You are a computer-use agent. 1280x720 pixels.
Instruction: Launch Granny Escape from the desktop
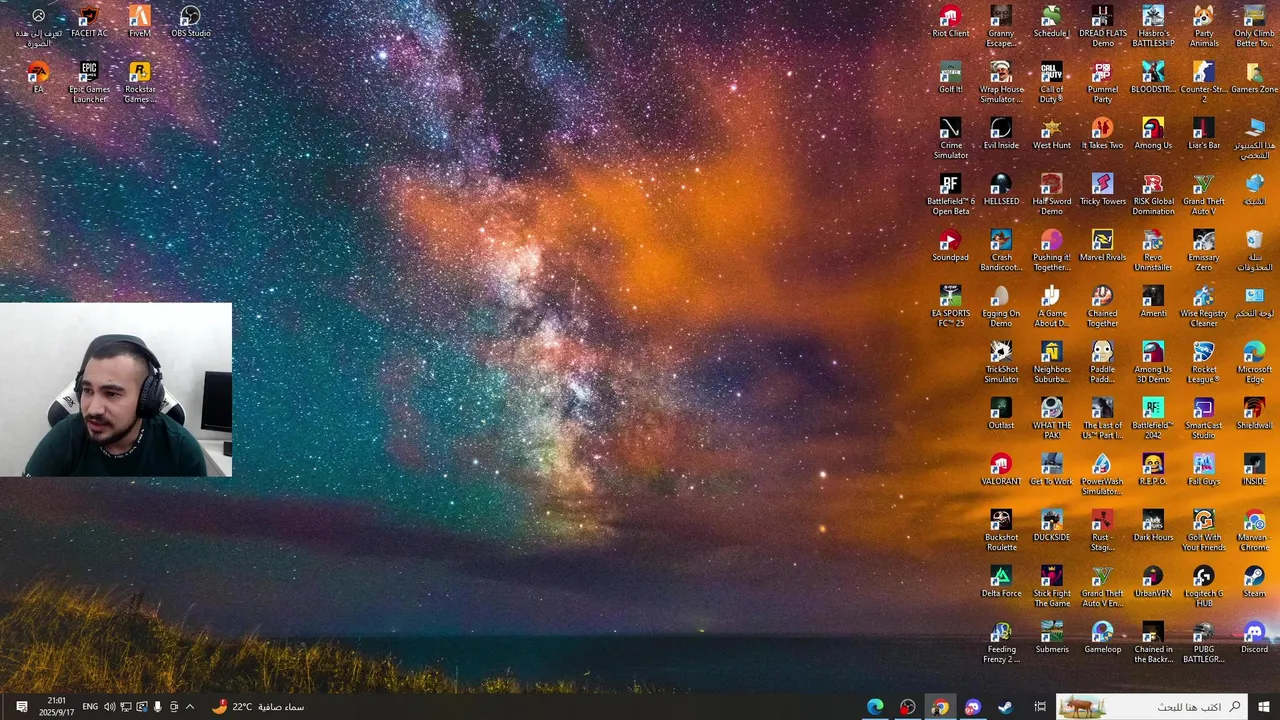[x=1001, y=26]
